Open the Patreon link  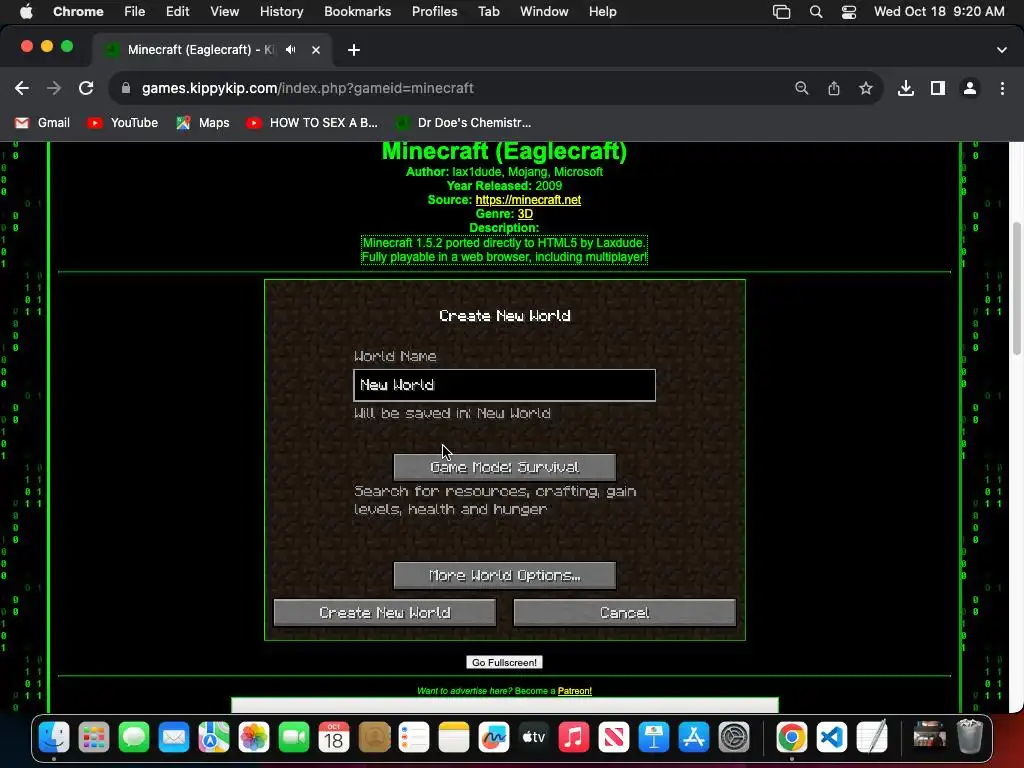point(575,691)
